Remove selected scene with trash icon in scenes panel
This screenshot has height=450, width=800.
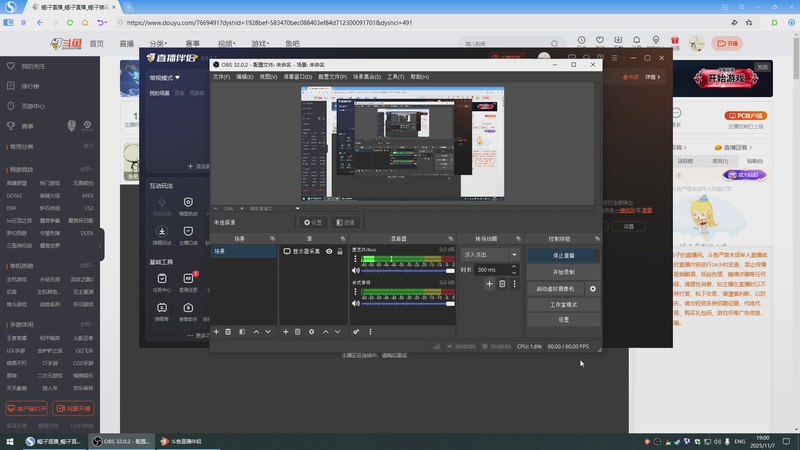pyautogui.click(x=228, y=332)
